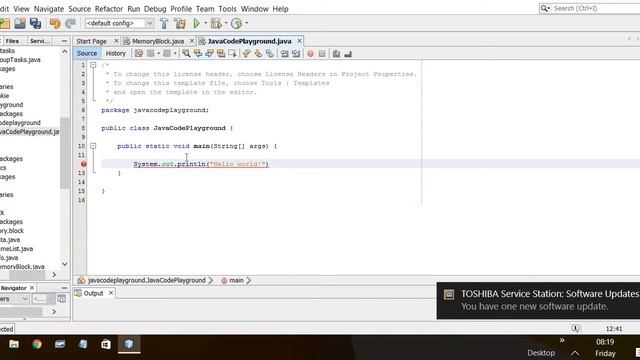Open Windows Store from the taskbar
This screenshot has height=360, width=640.
(x=106, y=344)
